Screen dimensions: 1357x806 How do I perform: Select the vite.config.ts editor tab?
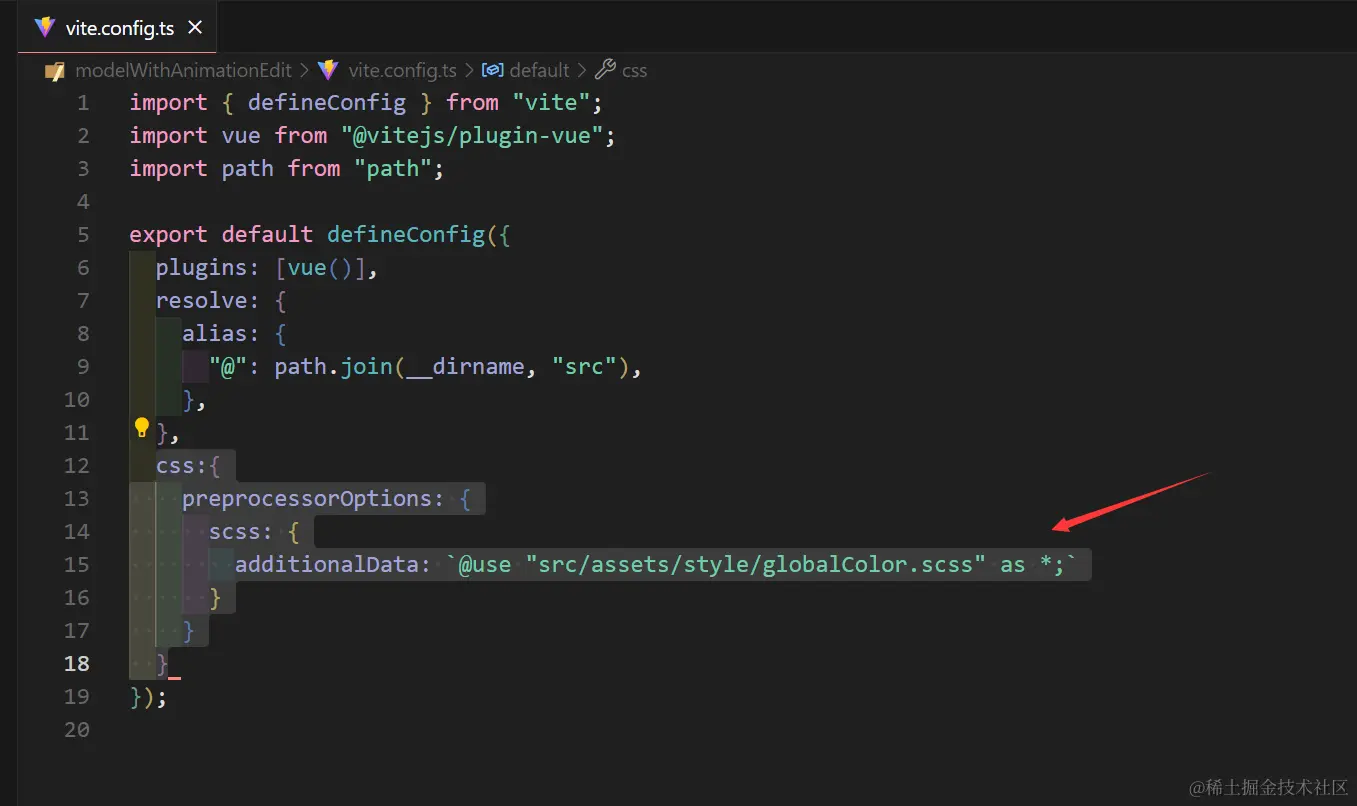pos(118,28)
